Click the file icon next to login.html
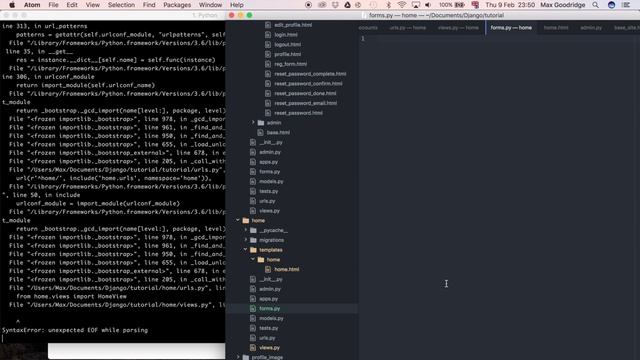Viewport: 640px width, 360px height. point(268,35)
